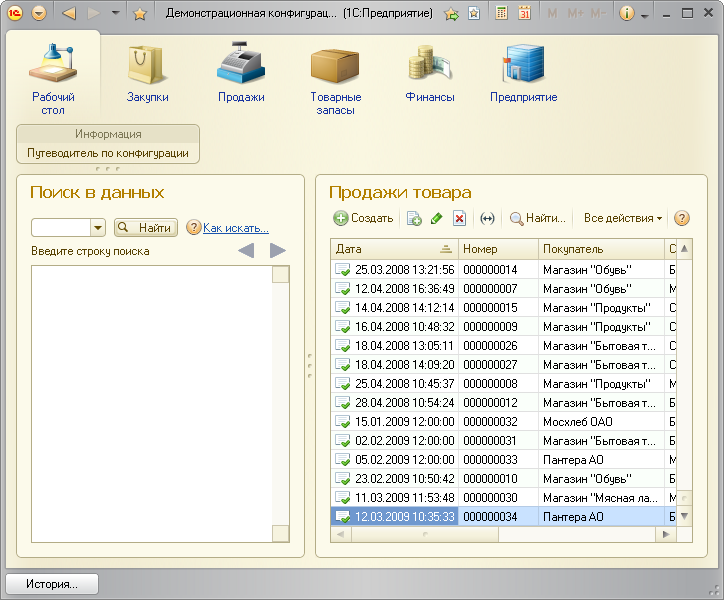
Task: Open the 1C main menu dropdown
Action: coord(39,13)
